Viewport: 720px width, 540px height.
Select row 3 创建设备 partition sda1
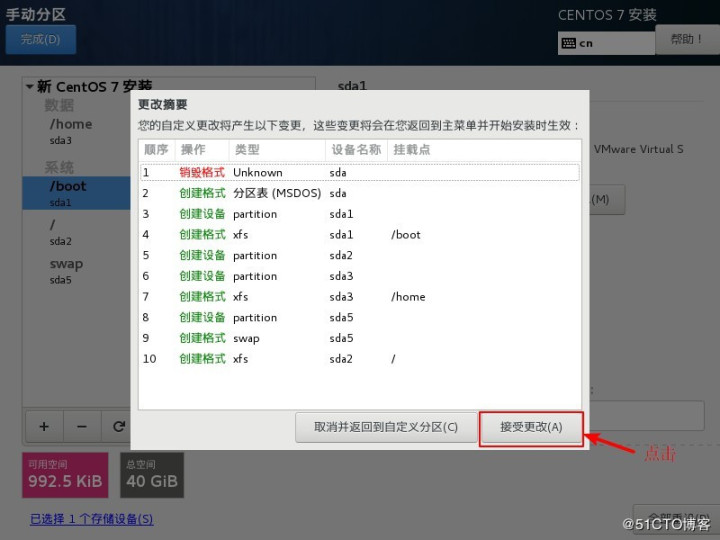click(360, 214)
